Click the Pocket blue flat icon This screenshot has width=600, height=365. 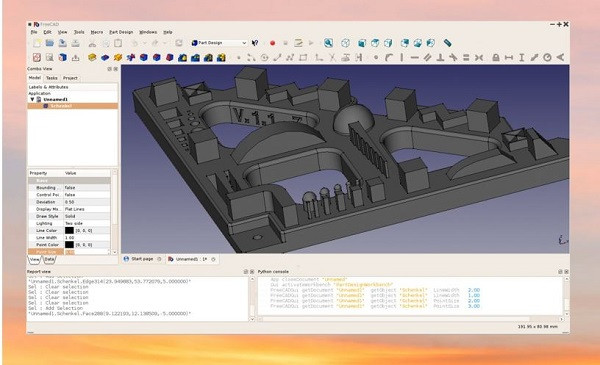tap(105, 57)
